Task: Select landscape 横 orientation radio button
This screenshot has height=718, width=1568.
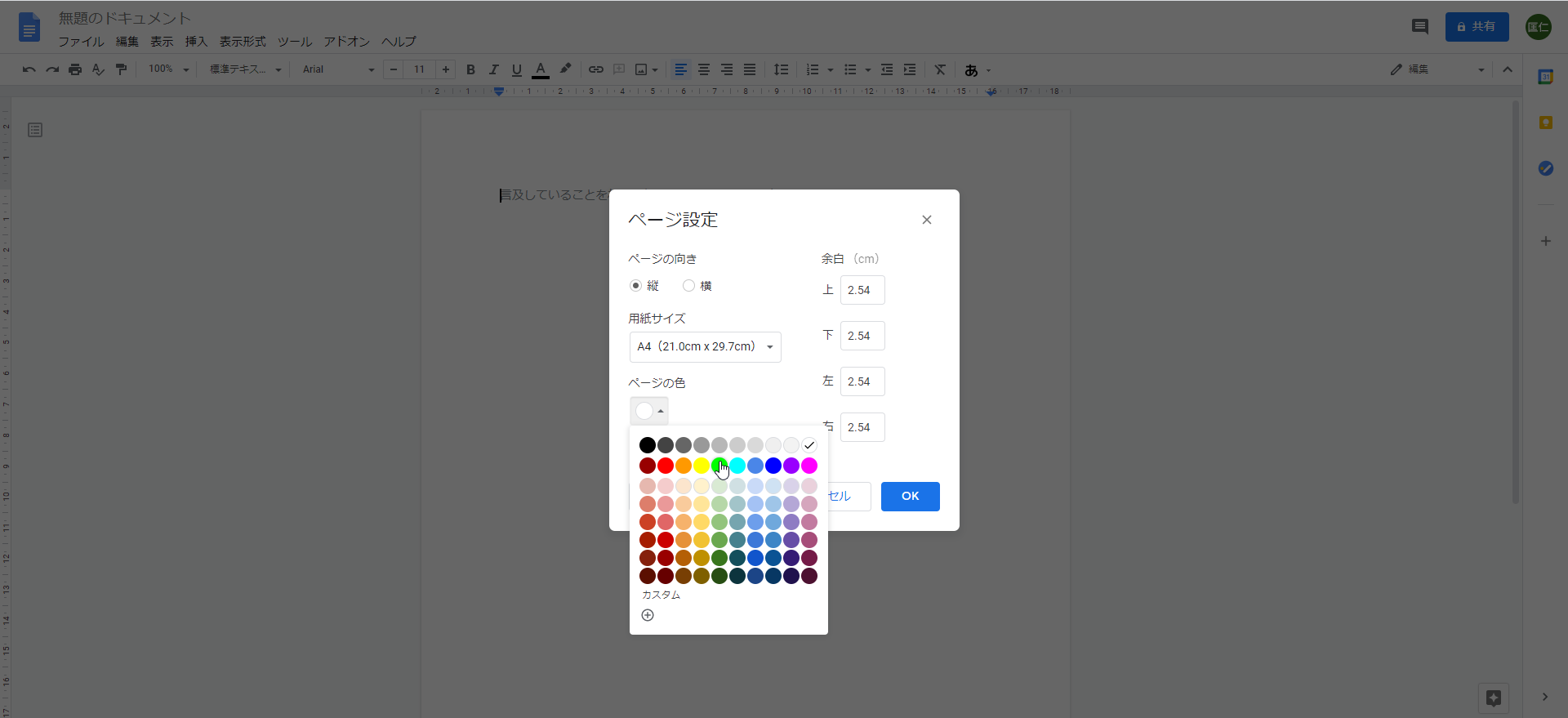Action: (689, 286)
